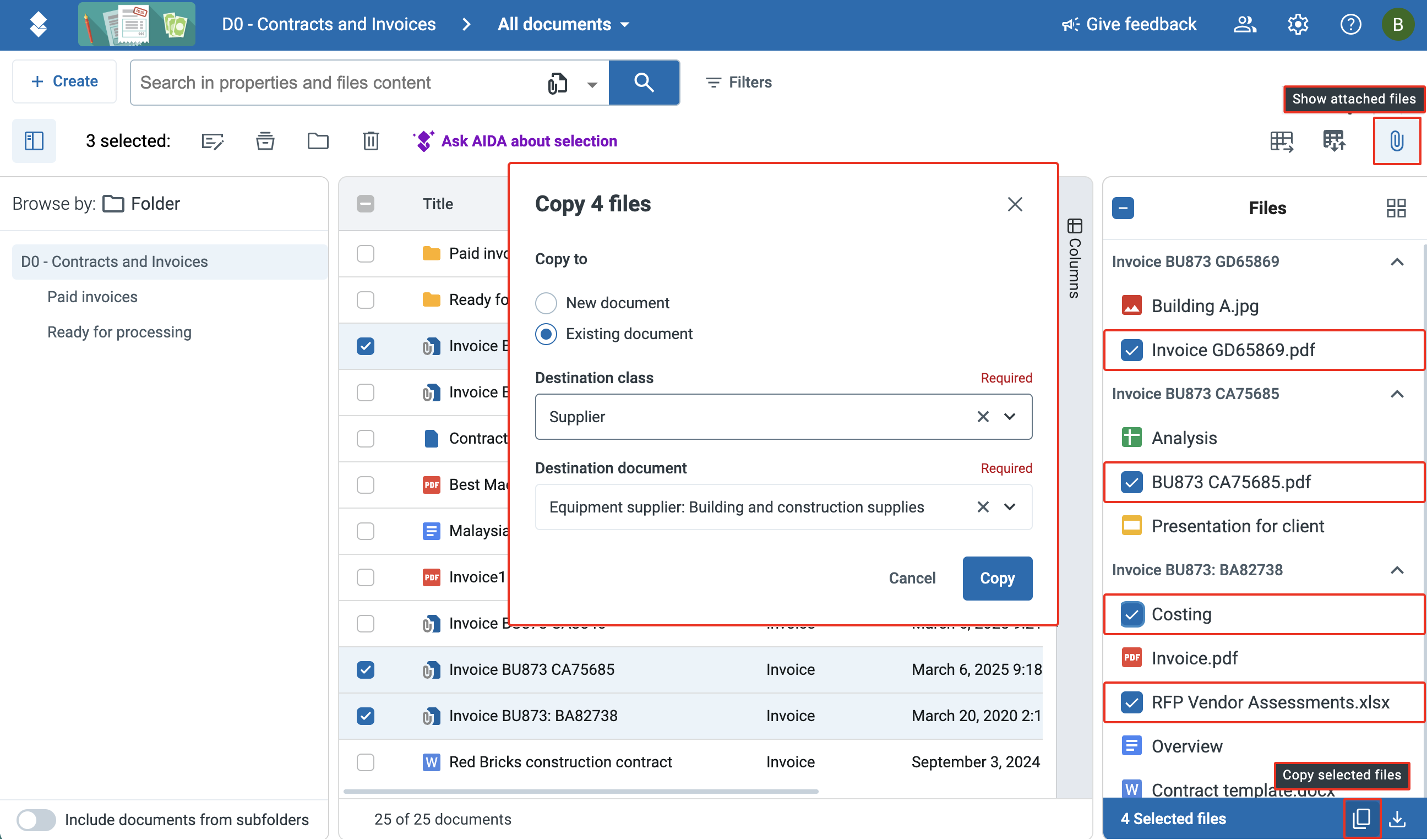This screenshot has width=1427, height=840.
Task: Select D0 - Contracts and Invoices tree folder
Action: tap(170, 262)
